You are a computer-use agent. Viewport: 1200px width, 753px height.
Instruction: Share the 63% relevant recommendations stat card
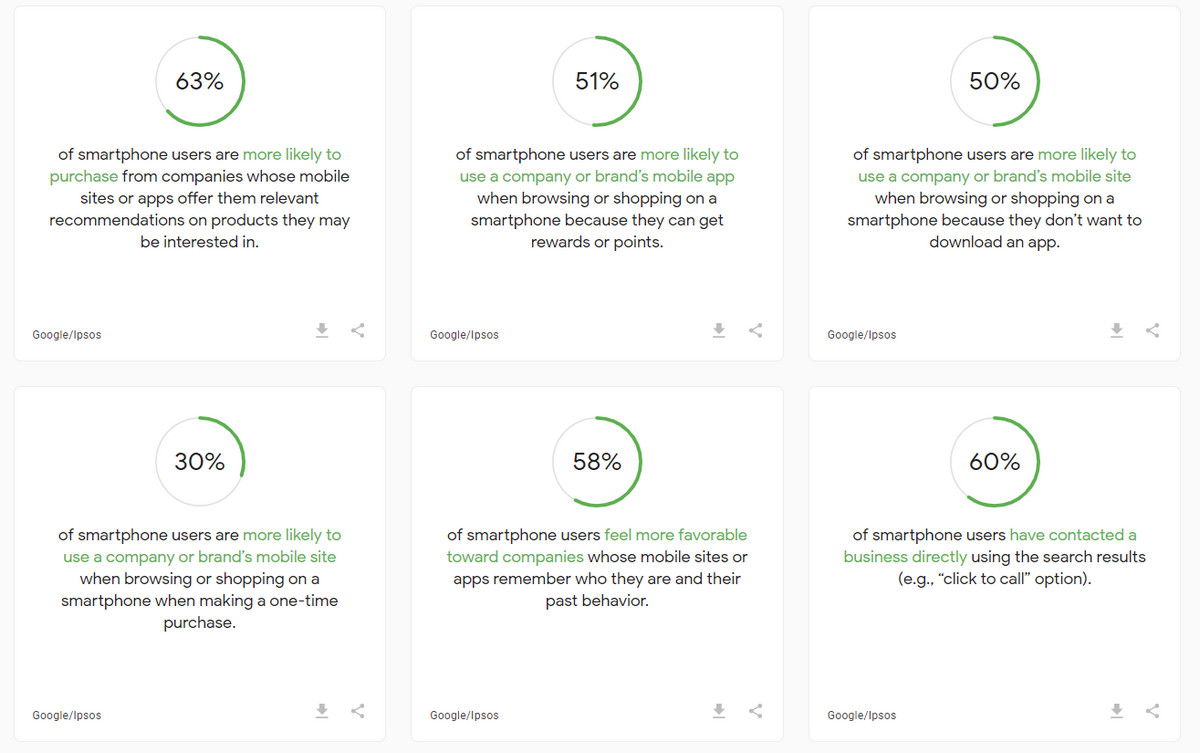[358, 330]
